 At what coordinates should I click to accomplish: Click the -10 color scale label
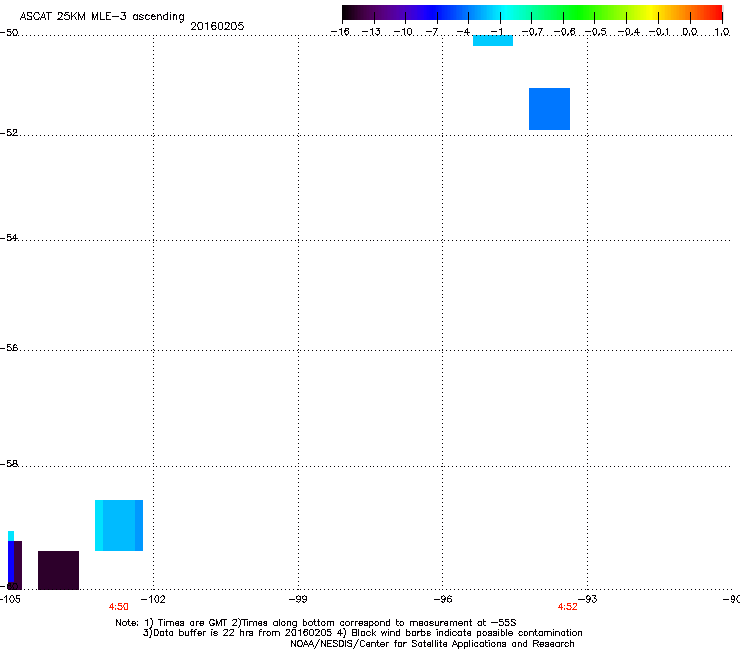point(403,32)
